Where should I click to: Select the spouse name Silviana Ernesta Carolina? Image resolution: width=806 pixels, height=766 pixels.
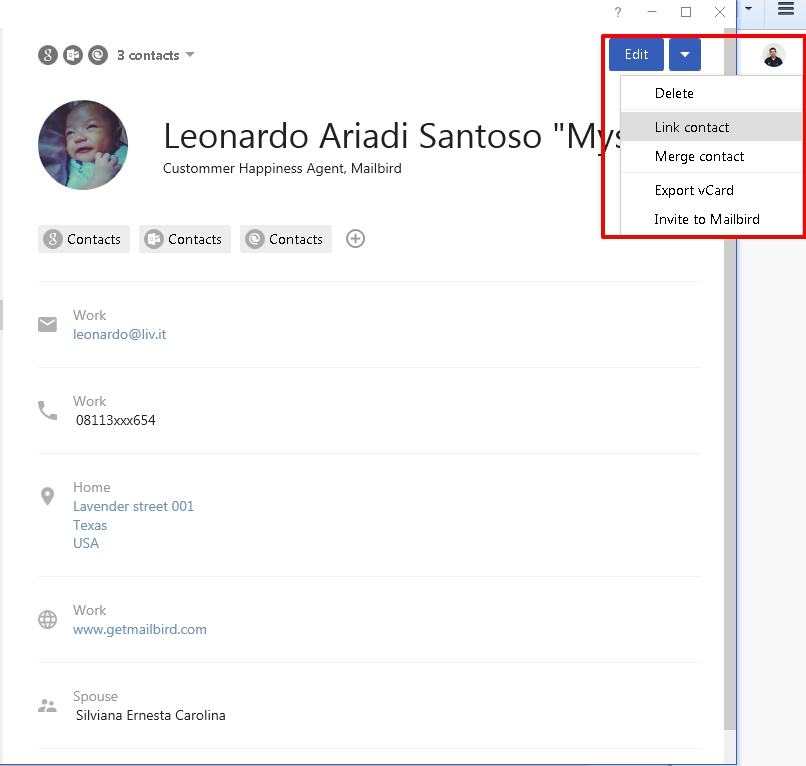tap(151, 715)
